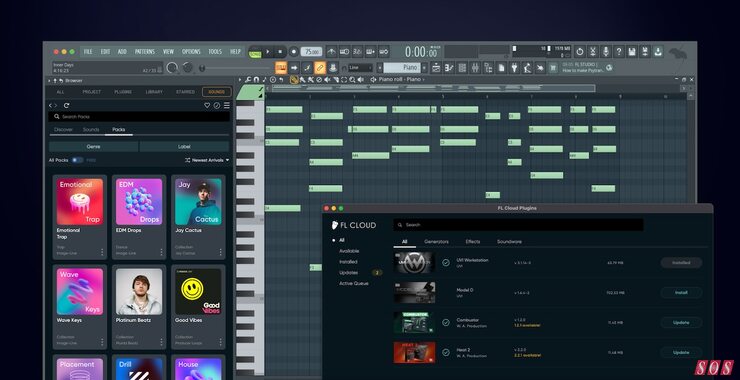
Task: Click the magnet snap icon in Piano roll
Action: 256,80
